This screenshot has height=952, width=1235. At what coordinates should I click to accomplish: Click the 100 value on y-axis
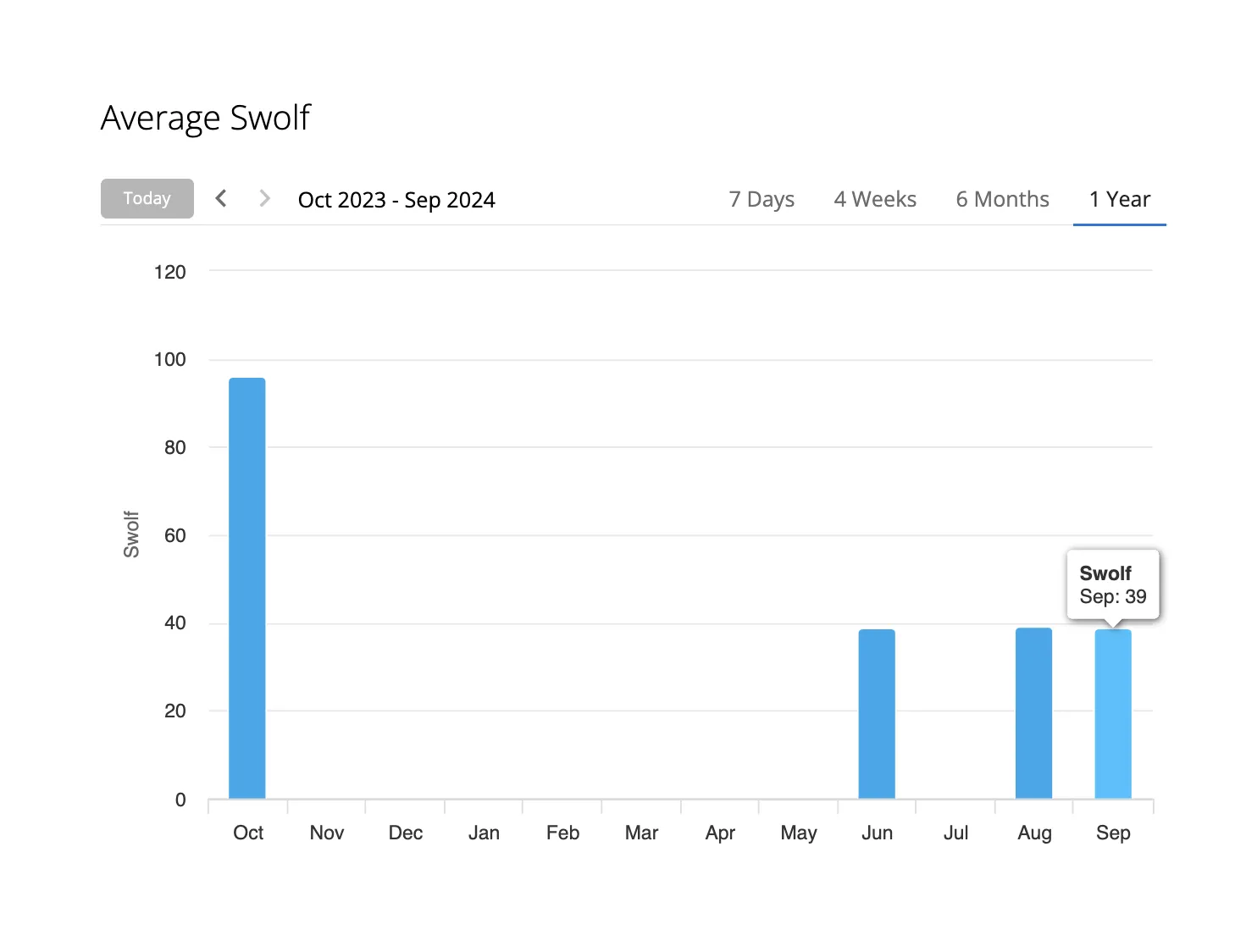click(x=169, y=359)
